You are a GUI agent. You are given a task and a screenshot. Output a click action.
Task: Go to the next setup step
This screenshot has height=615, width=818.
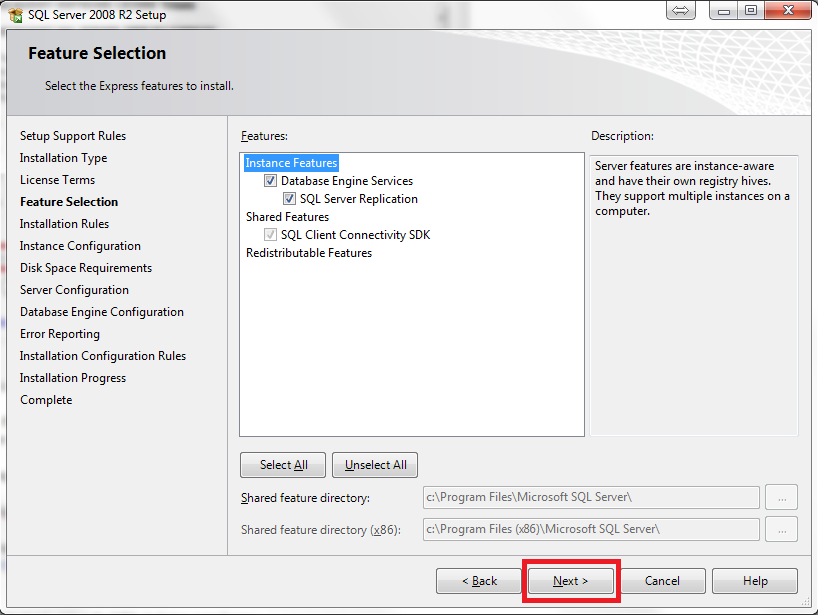pos(571,581)
